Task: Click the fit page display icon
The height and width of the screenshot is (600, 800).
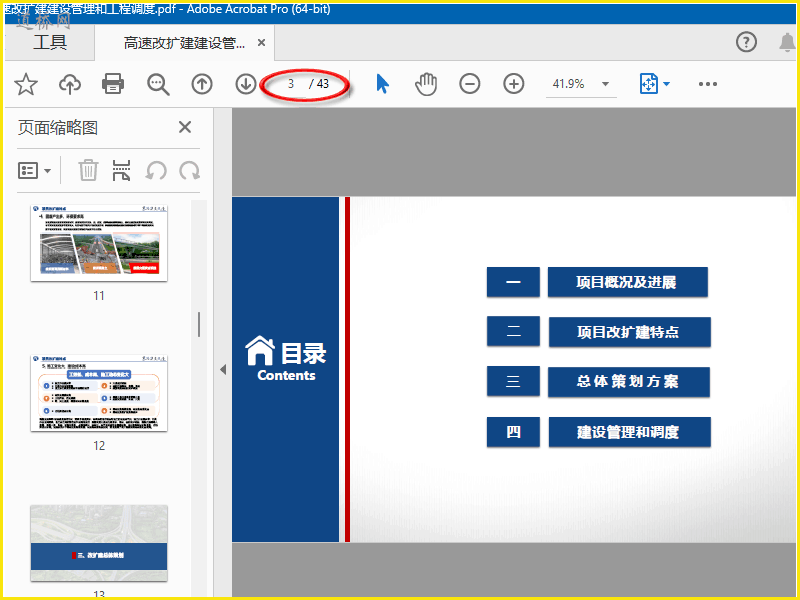Action: tap(648, 83)
